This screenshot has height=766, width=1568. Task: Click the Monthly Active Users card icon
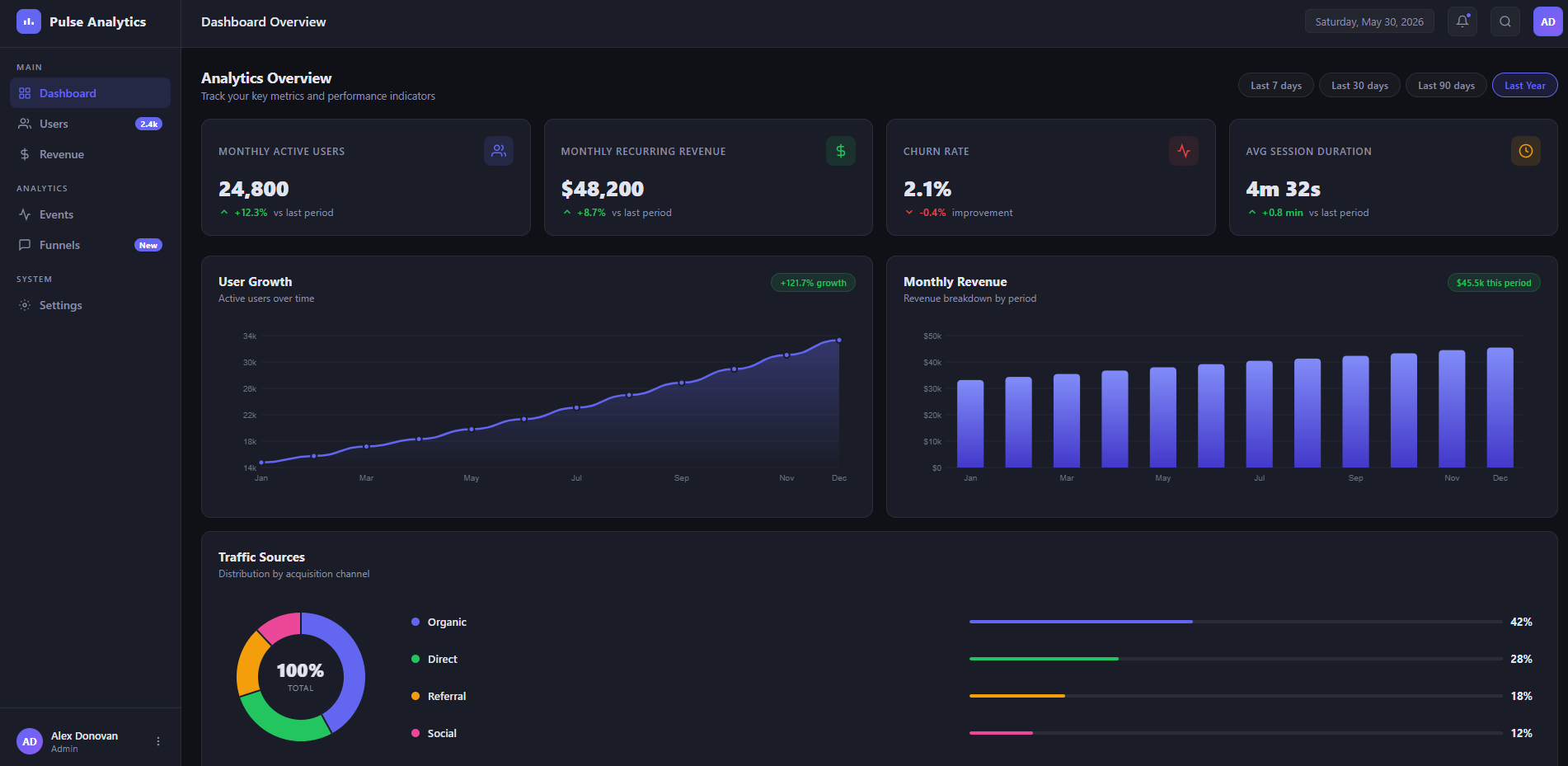(499, 151)
